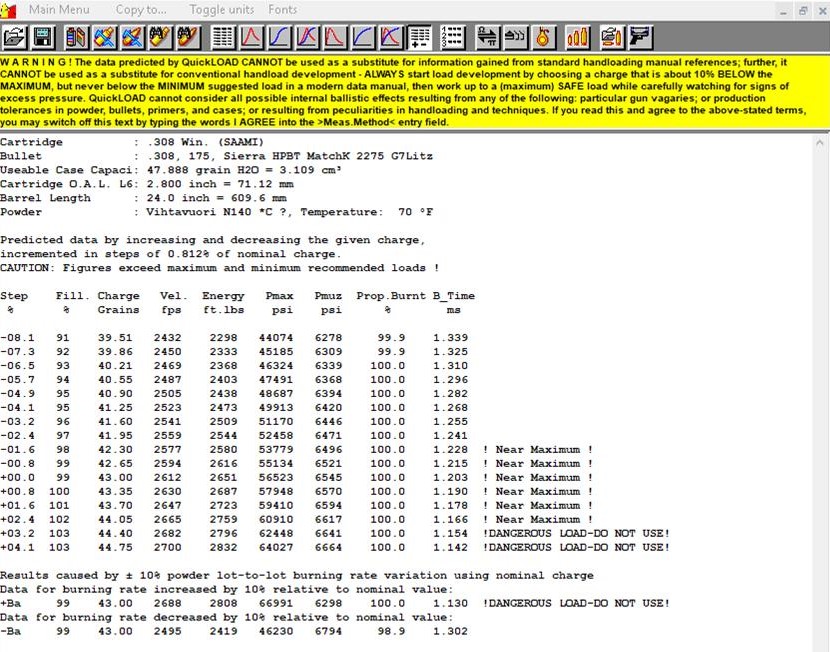
Task: Open the second combined red-blue curve chart
Action: (391, 38)
